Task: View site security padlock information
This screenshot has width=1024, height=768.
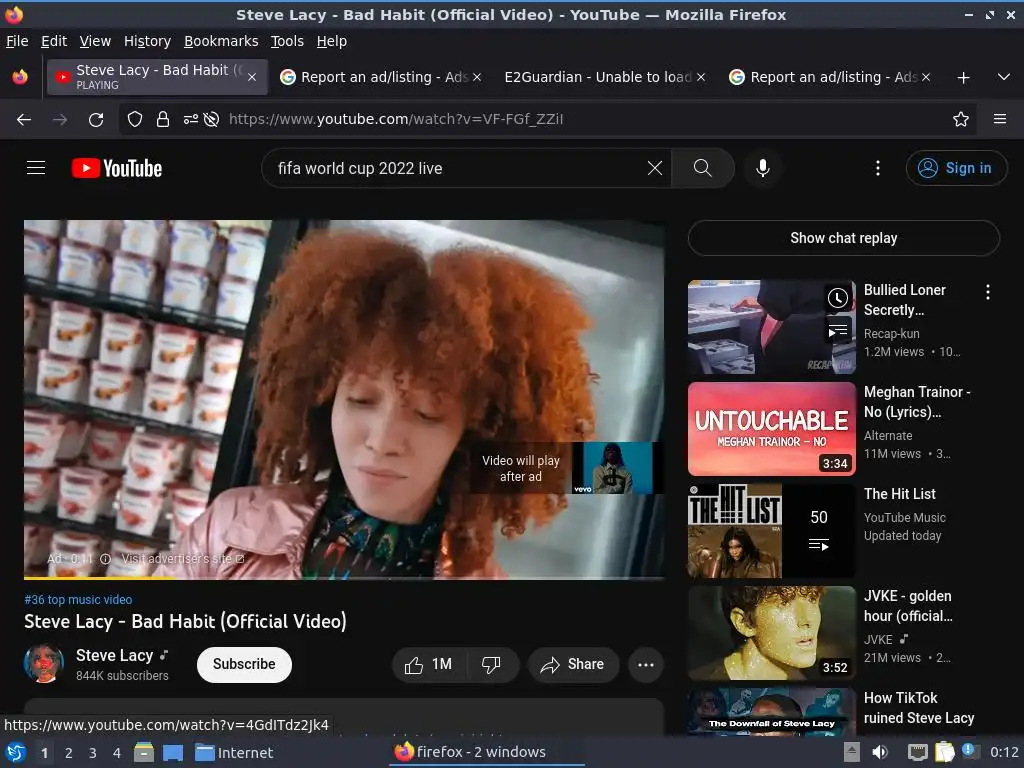Action: (163, 119)
